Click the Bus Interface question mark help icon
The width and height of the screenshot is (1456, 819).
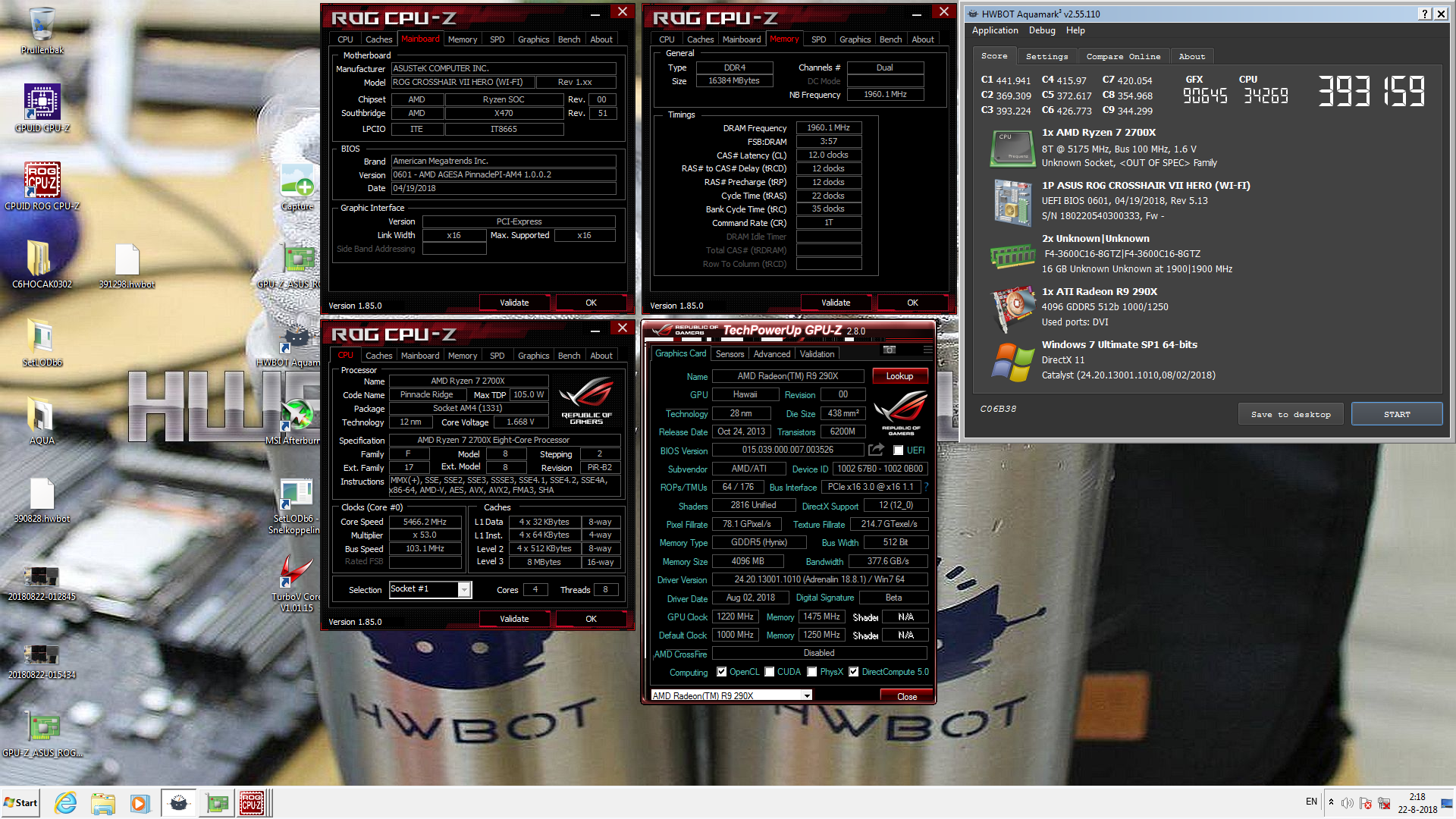click(x=926, y=487)
